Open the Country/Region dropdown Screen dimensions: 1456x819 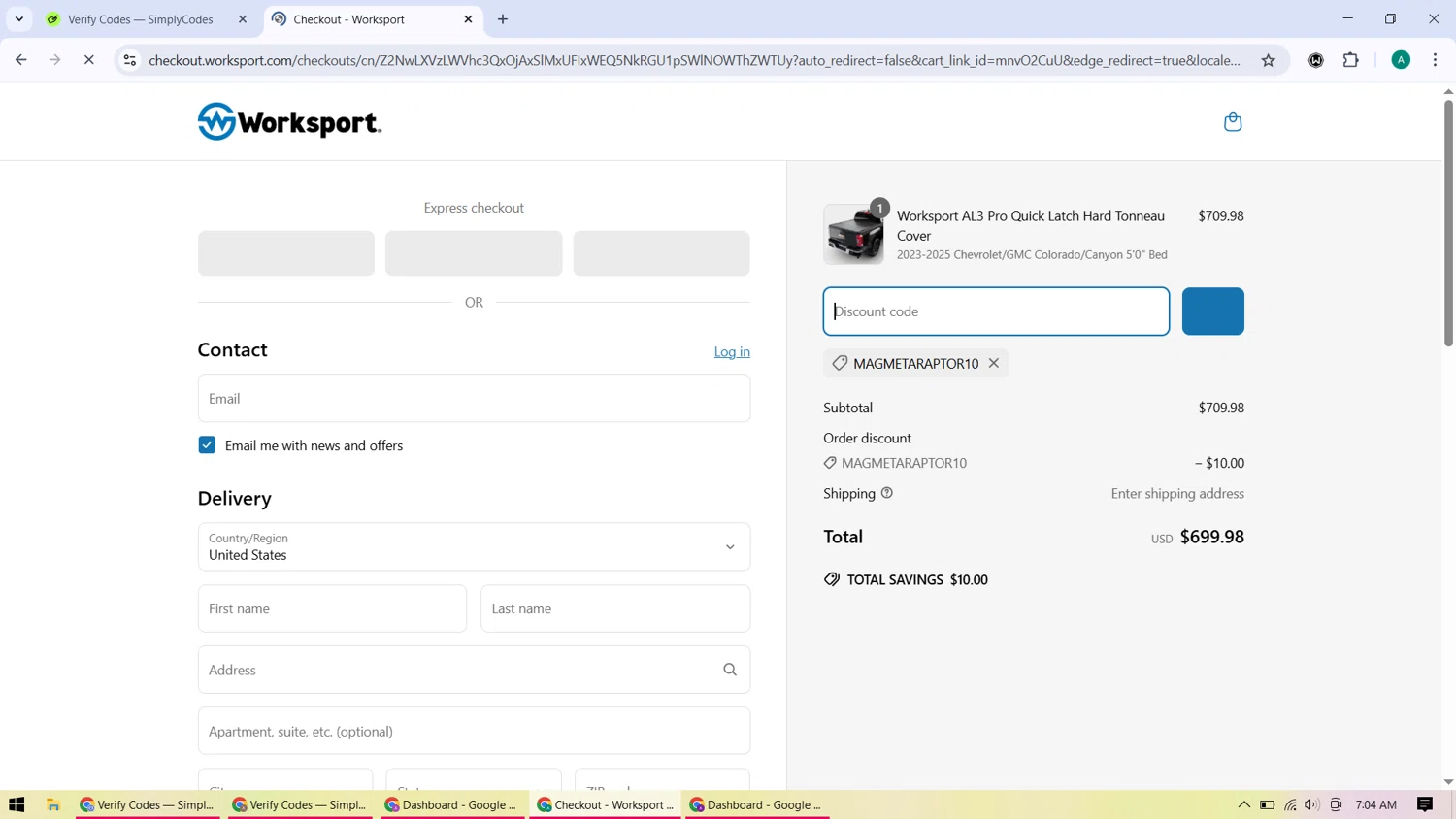(474, 546)
